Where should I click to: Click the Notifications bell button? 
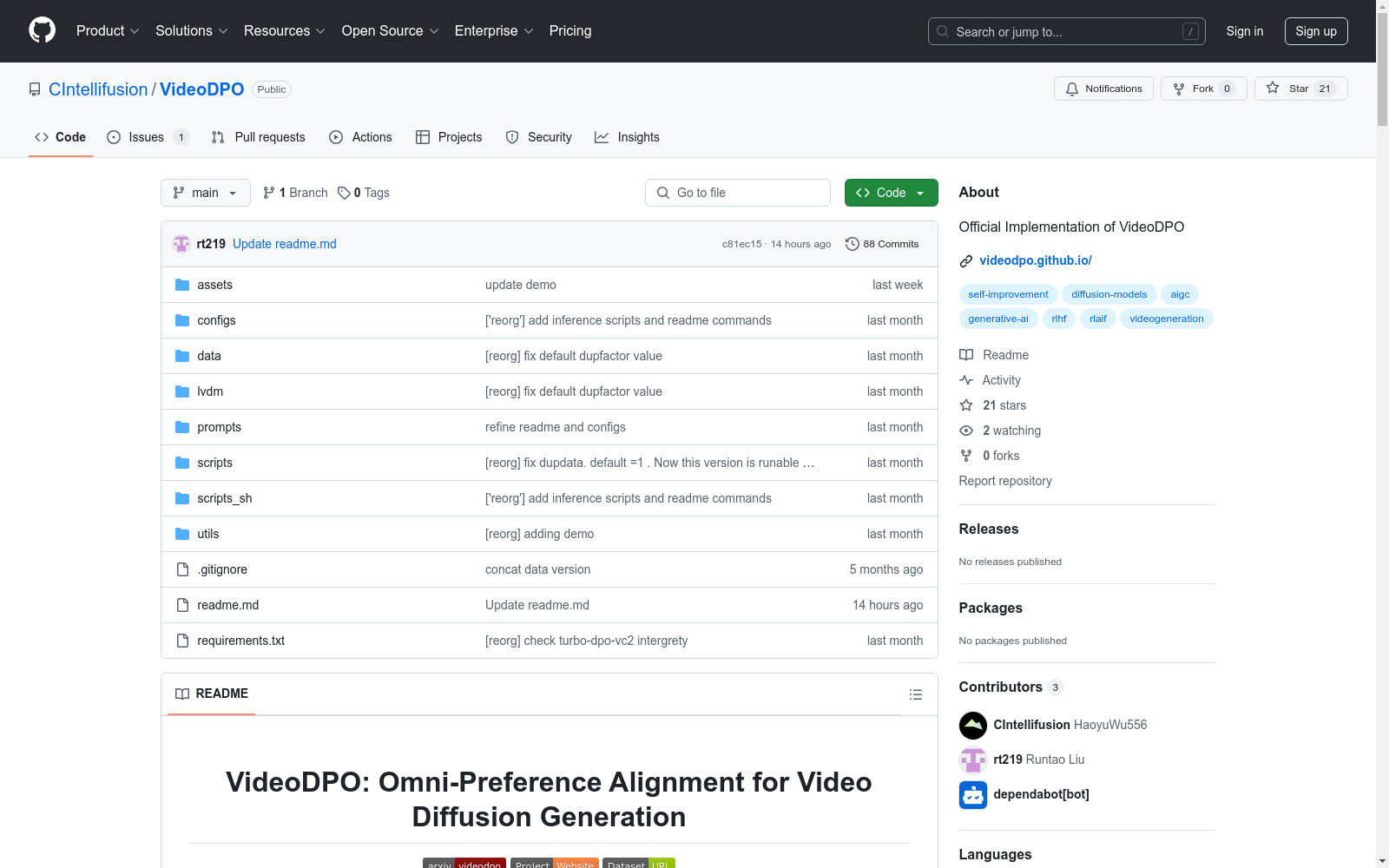coord(1103,89)
